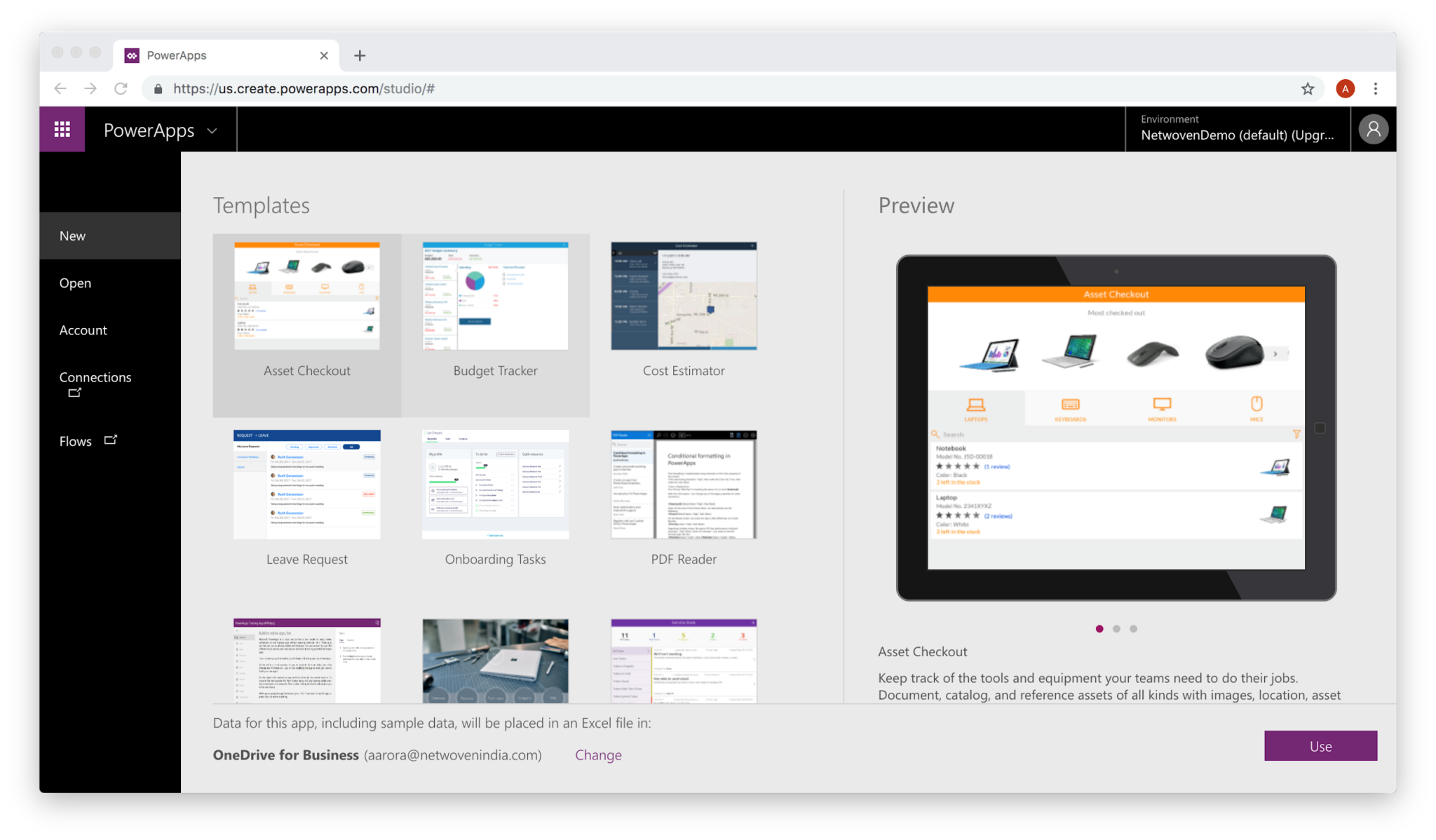
Task: Open the browser three-dot menu
Action: pyautogui.click(x=1376, y=88)
